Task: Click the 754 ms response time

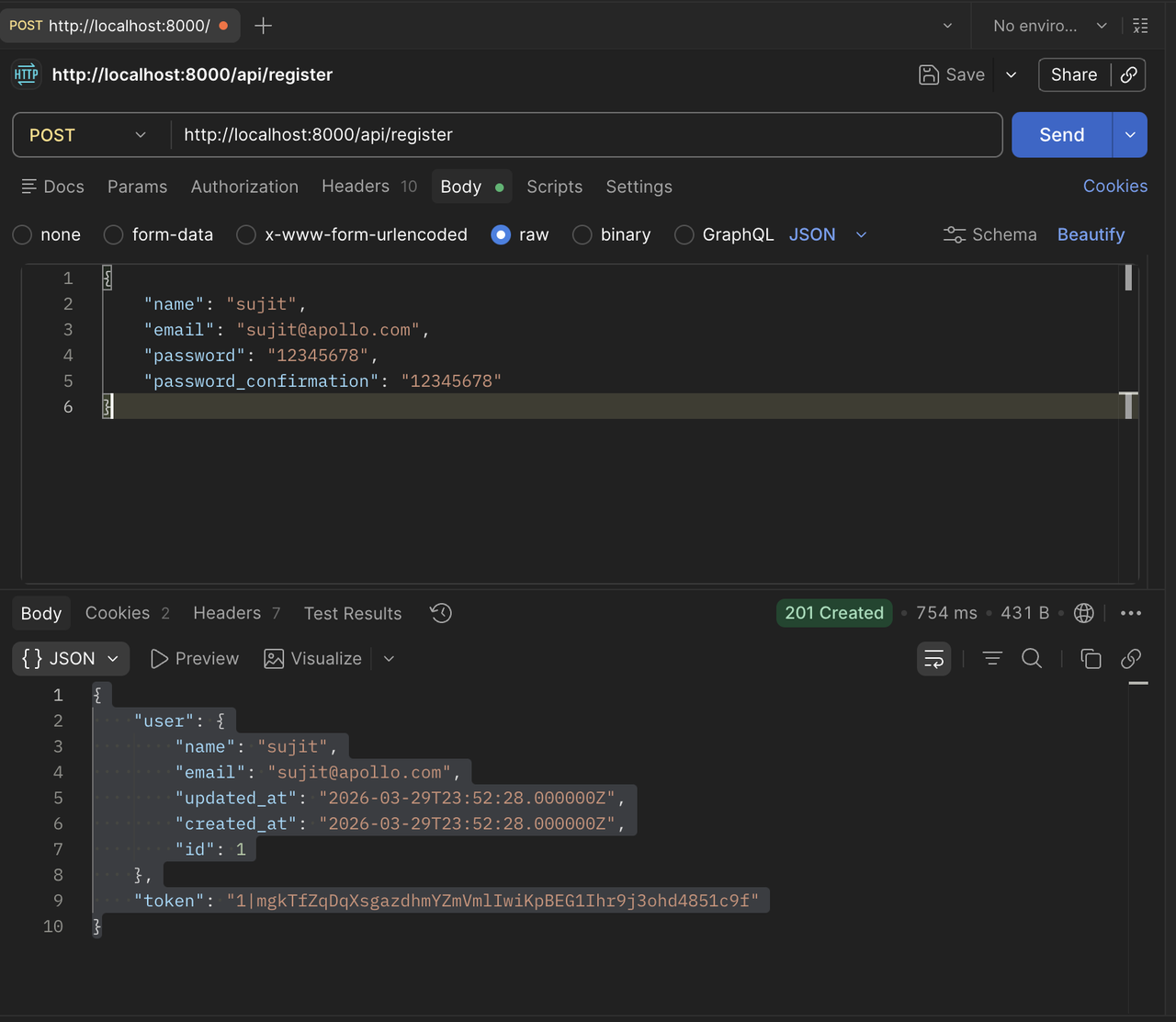Action: pos(946,613)
